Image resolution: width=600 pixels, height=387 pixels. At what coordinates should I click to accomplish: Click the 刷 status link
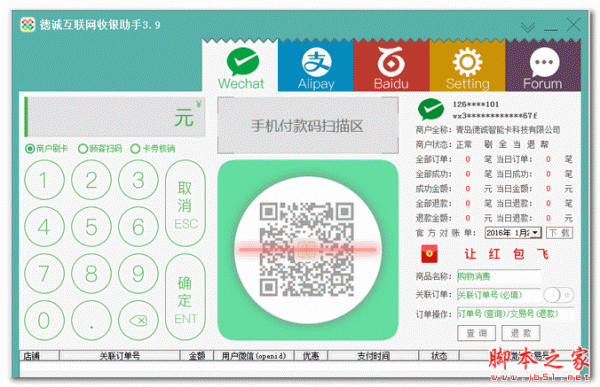488,144
